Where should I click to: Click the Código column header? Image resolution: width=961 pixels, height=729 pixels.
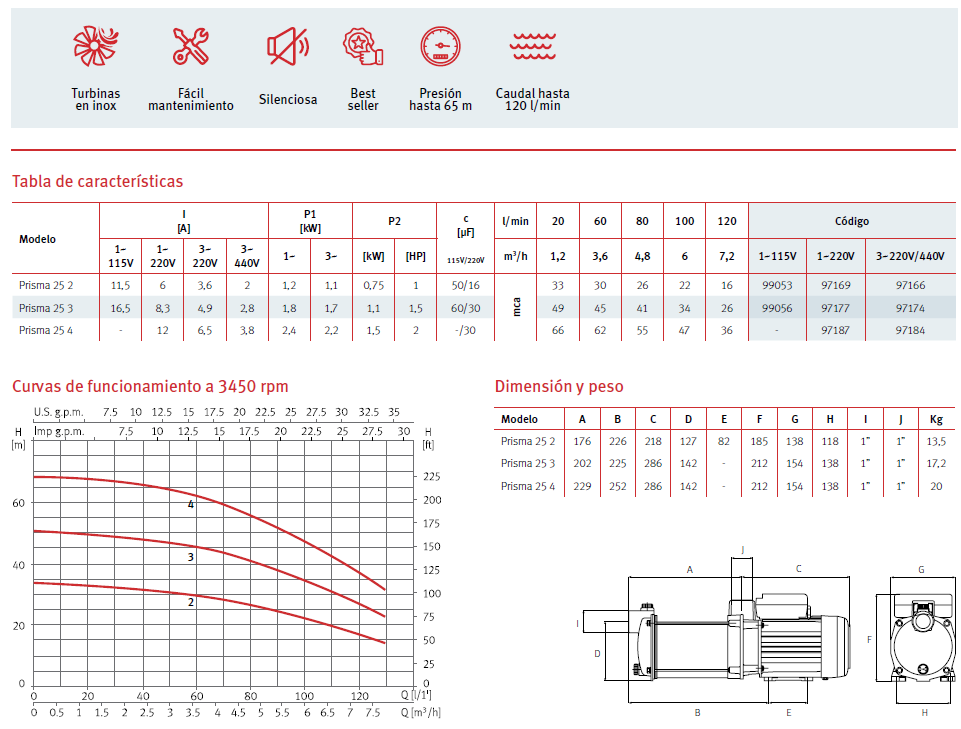[852, 221]
